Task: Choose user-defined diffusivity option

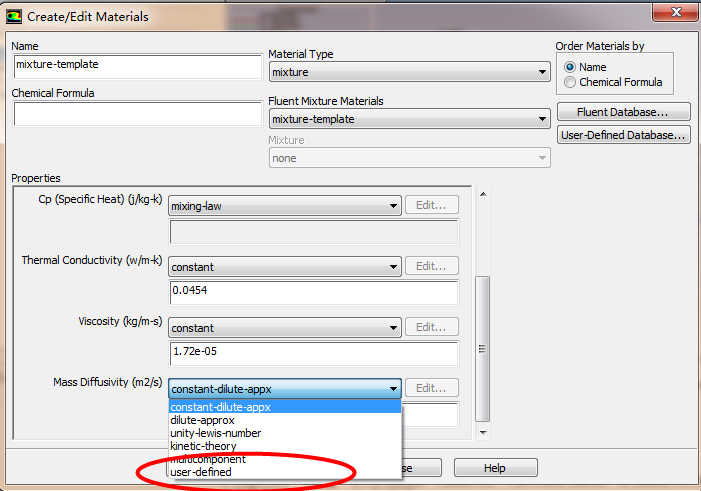Action: click(285, 472)
